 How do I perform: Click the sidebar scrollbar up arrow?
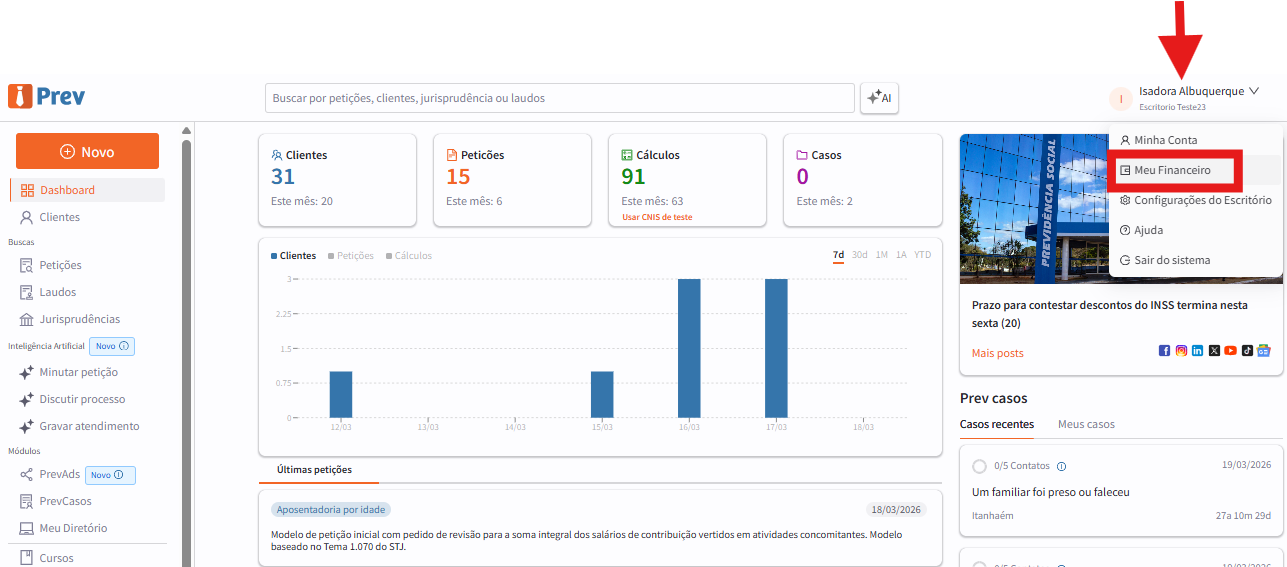tap(186, 130)
